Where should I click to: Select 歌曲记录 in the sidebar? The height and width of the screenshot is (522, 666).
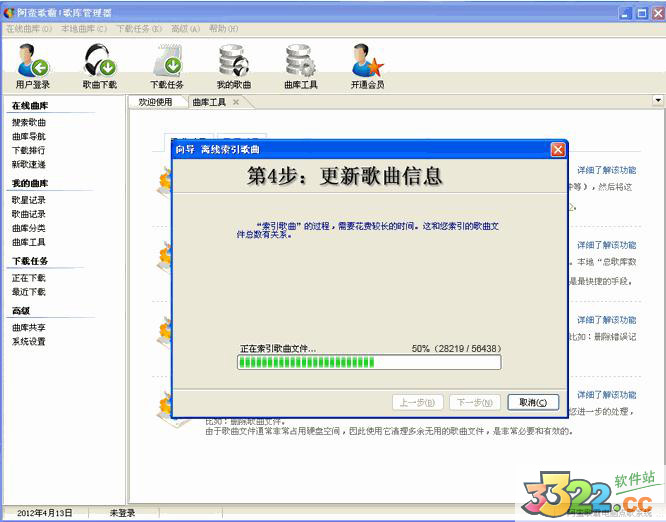29,214
